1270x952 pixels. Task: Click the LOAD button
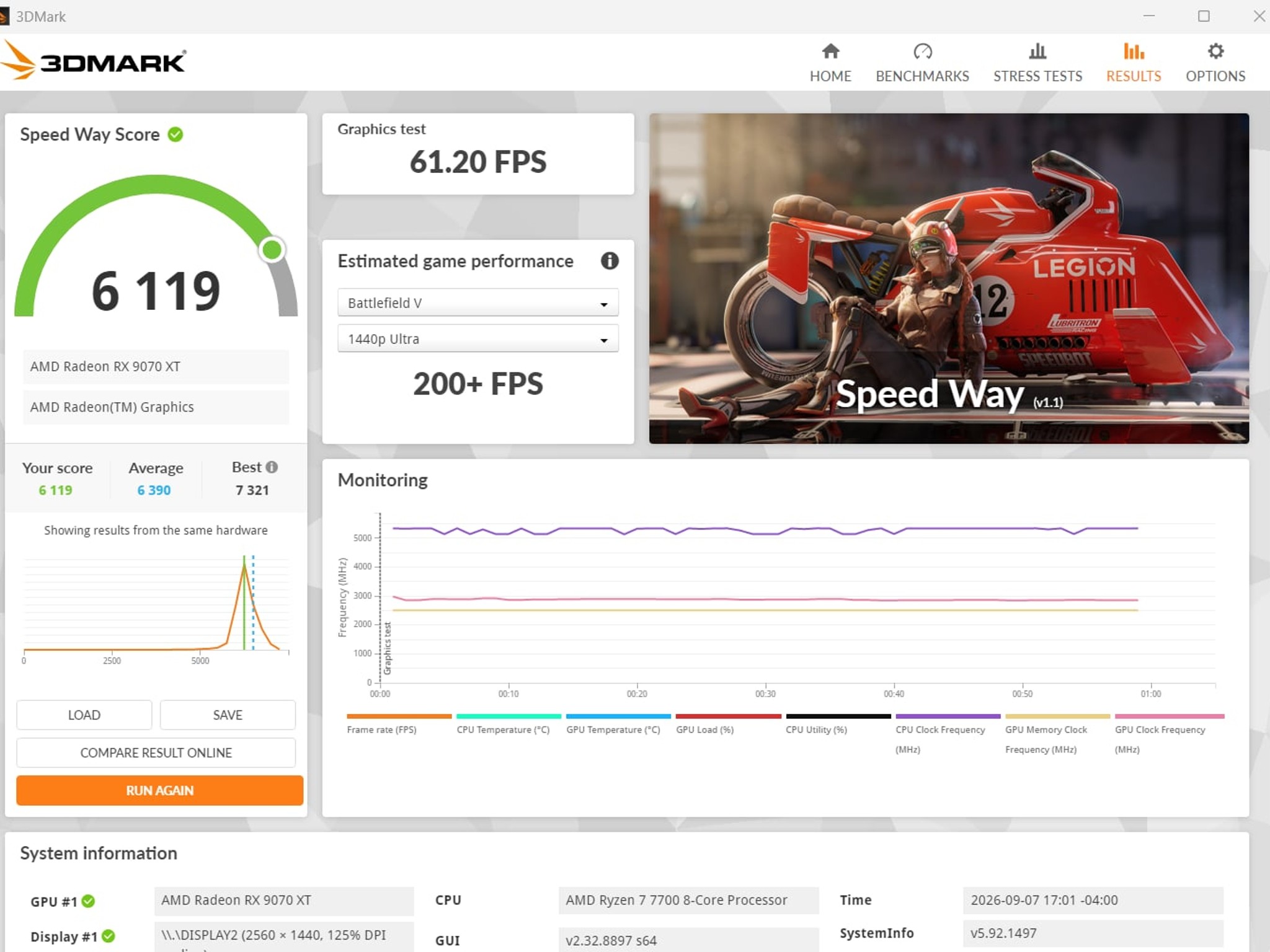[84, 715]
